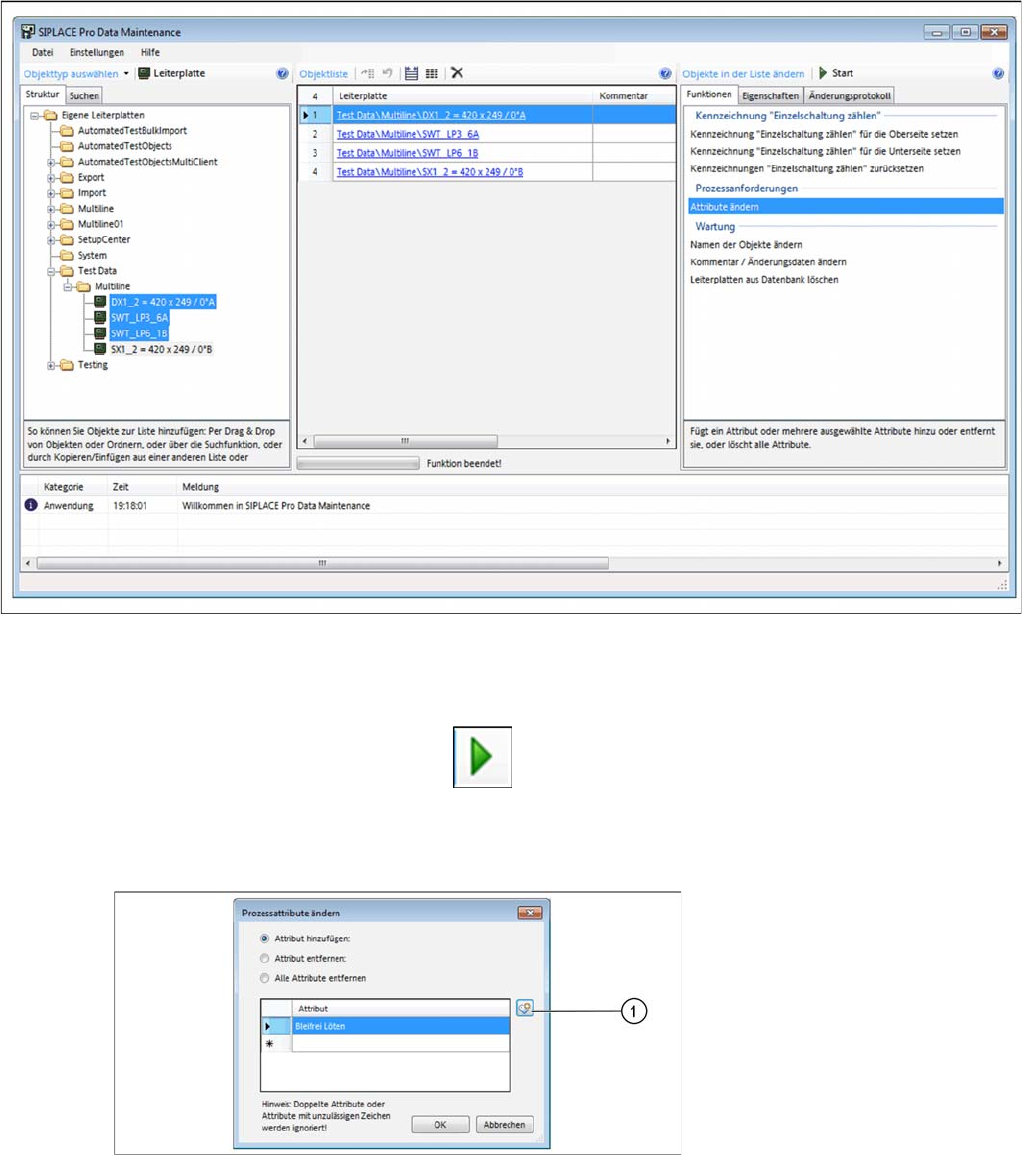Screen dimensions: 1022x1155
Task: Collapse the Test Data folder node
Action: coord(51,271)
